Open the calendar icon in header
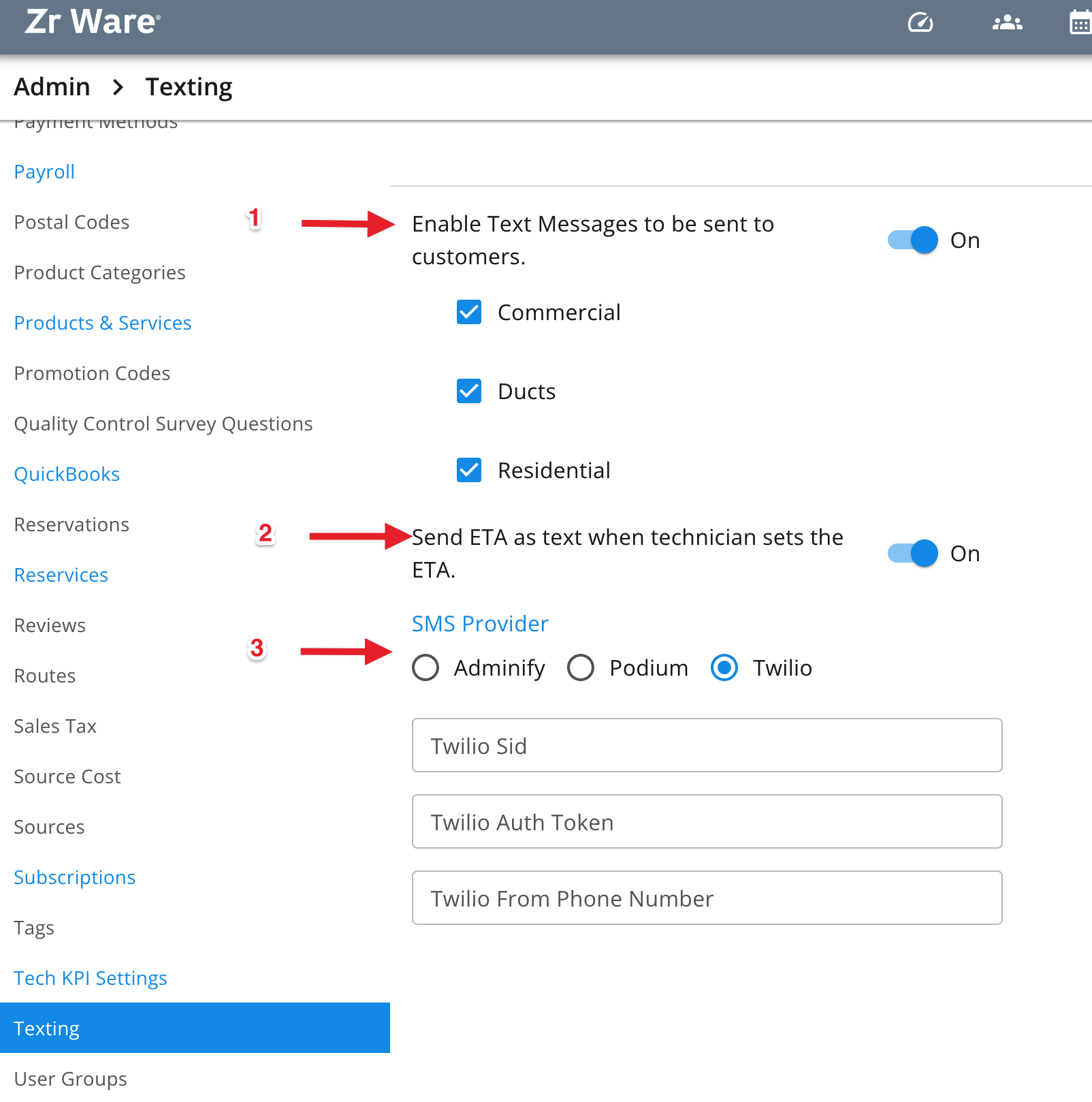Screen dimensions: 1092x1102 pyautogui.click(x=1081, y=22)
